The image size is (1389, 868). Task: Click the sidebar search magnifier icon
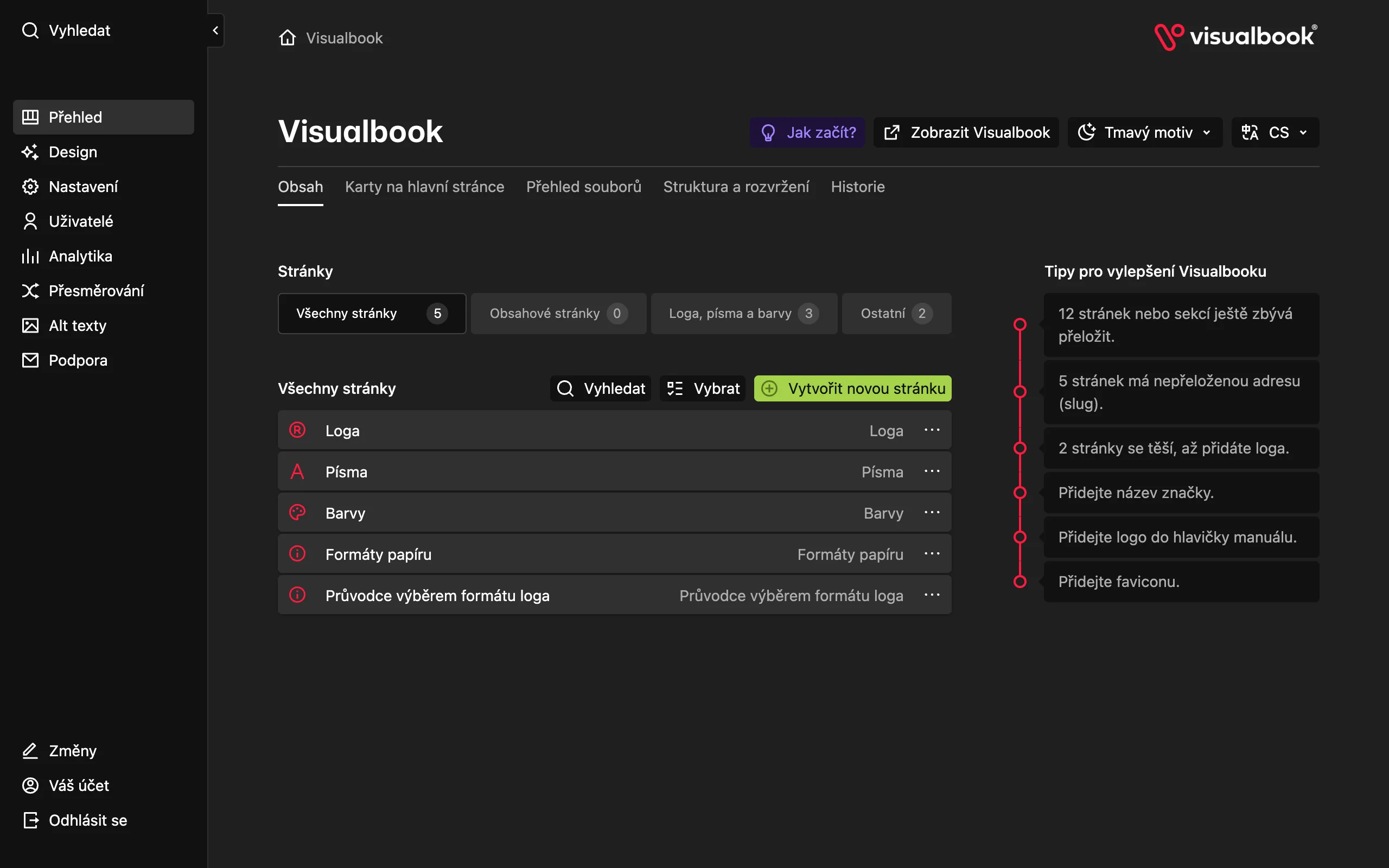30,30
